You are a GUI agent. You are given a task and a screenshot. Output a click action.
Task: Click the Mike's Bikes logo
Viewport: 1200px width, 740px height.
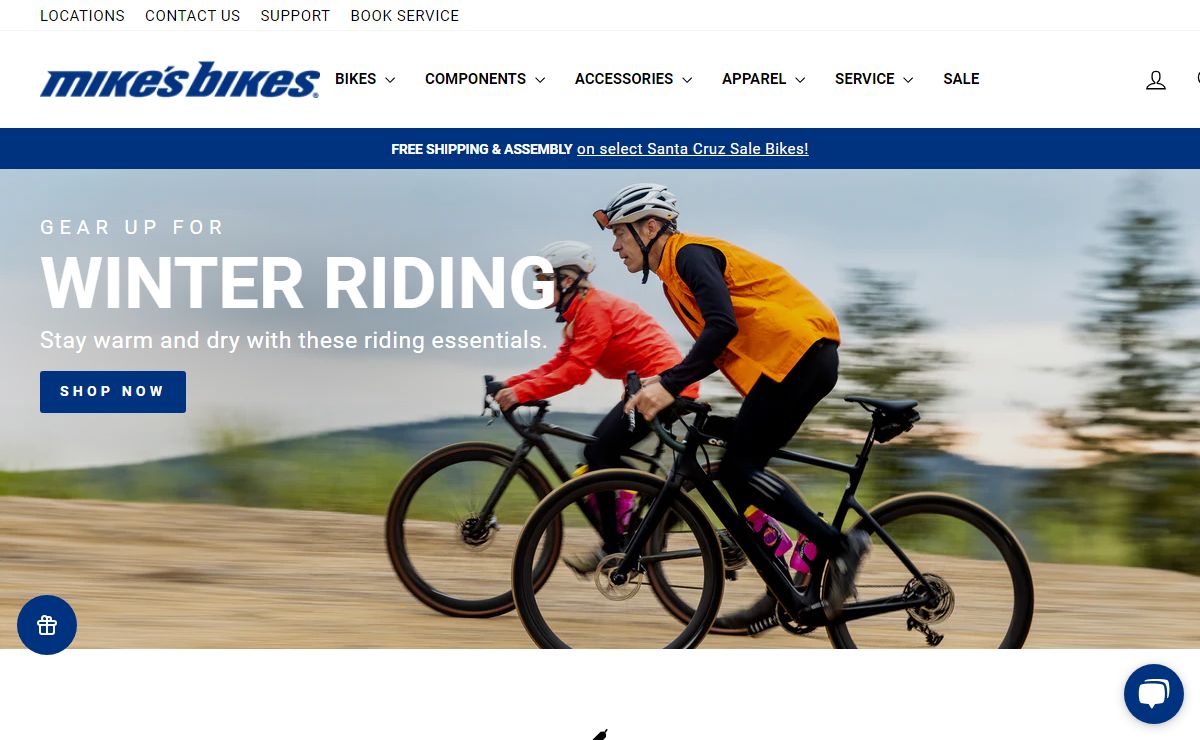coord(180,80)
